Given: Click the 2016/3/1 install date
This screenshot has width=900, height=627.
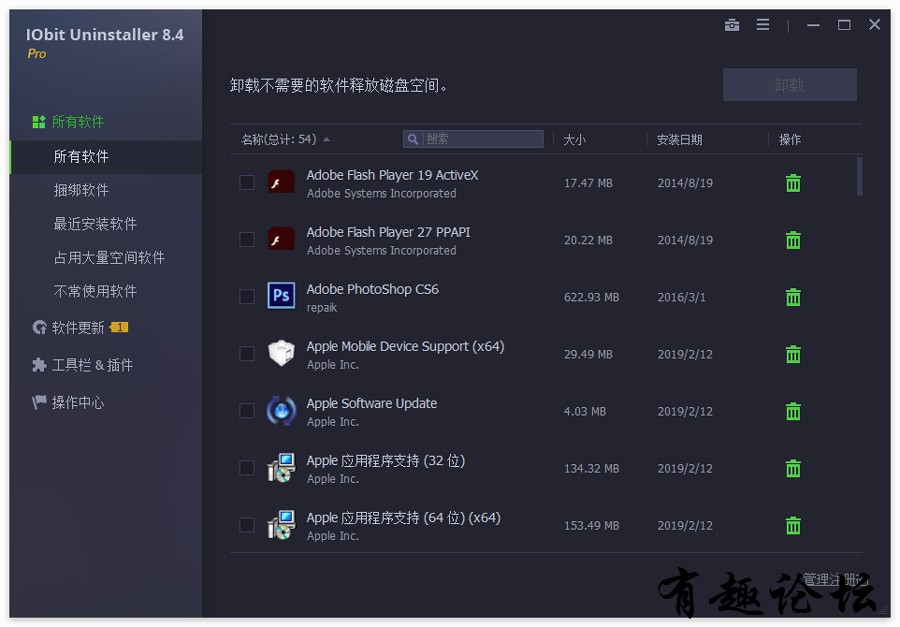Looking at the screenshot, I should 681,297.
